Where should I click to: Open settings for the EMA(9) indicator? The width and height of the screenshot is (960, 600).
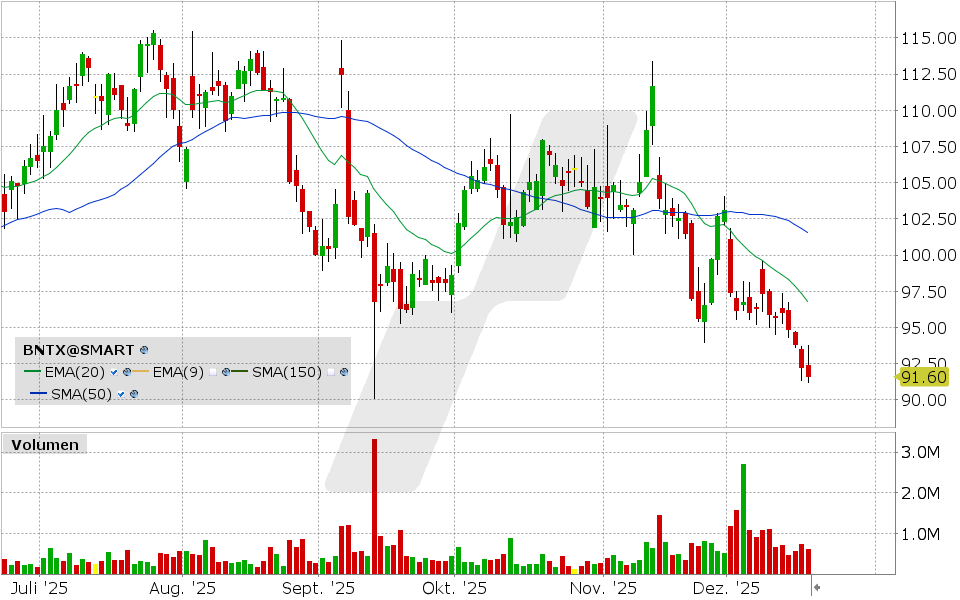click(x=225, y=372)
